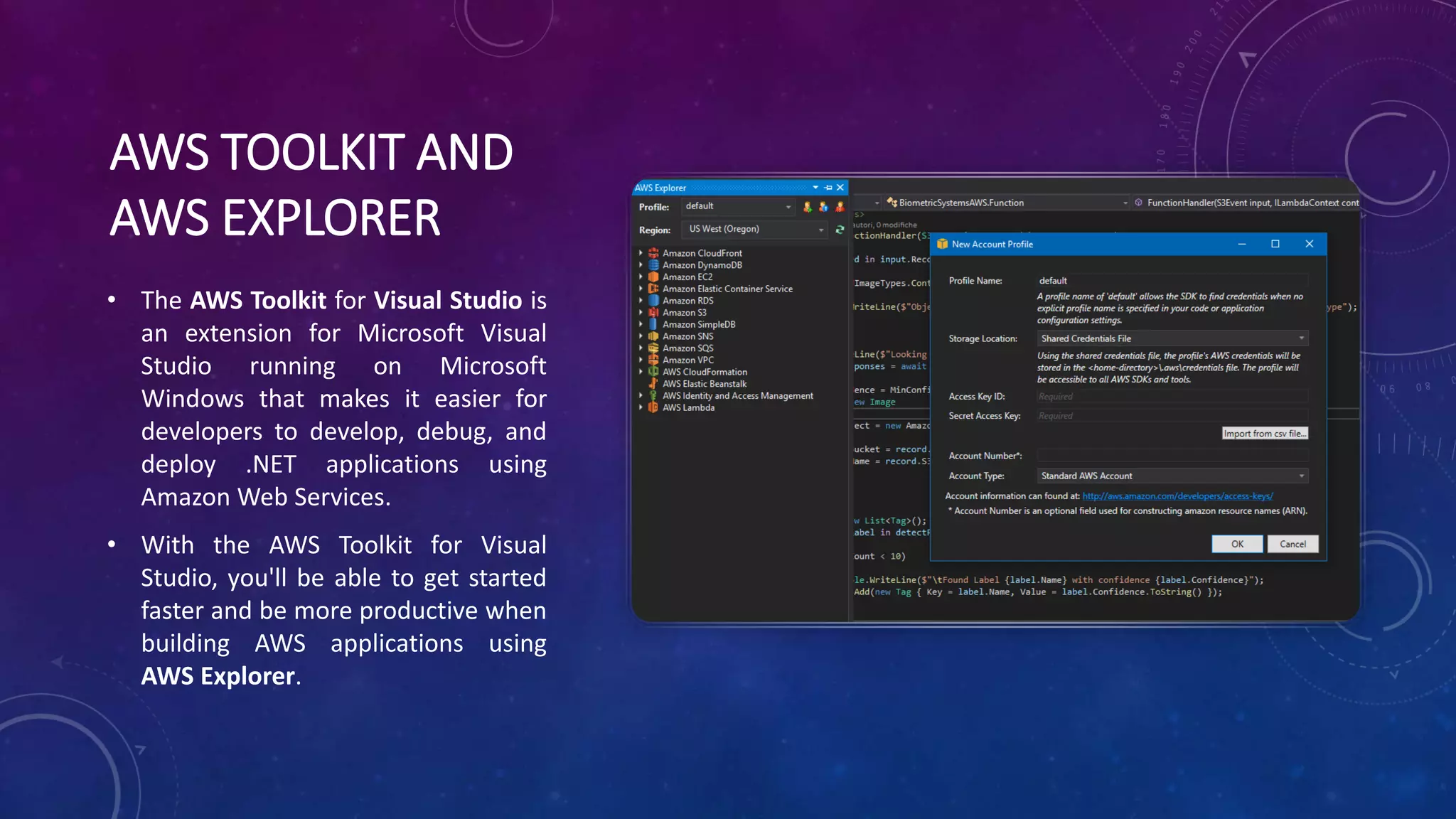Click the Profile Name field
The image size is (1456, 819).
click(1172, 281)
